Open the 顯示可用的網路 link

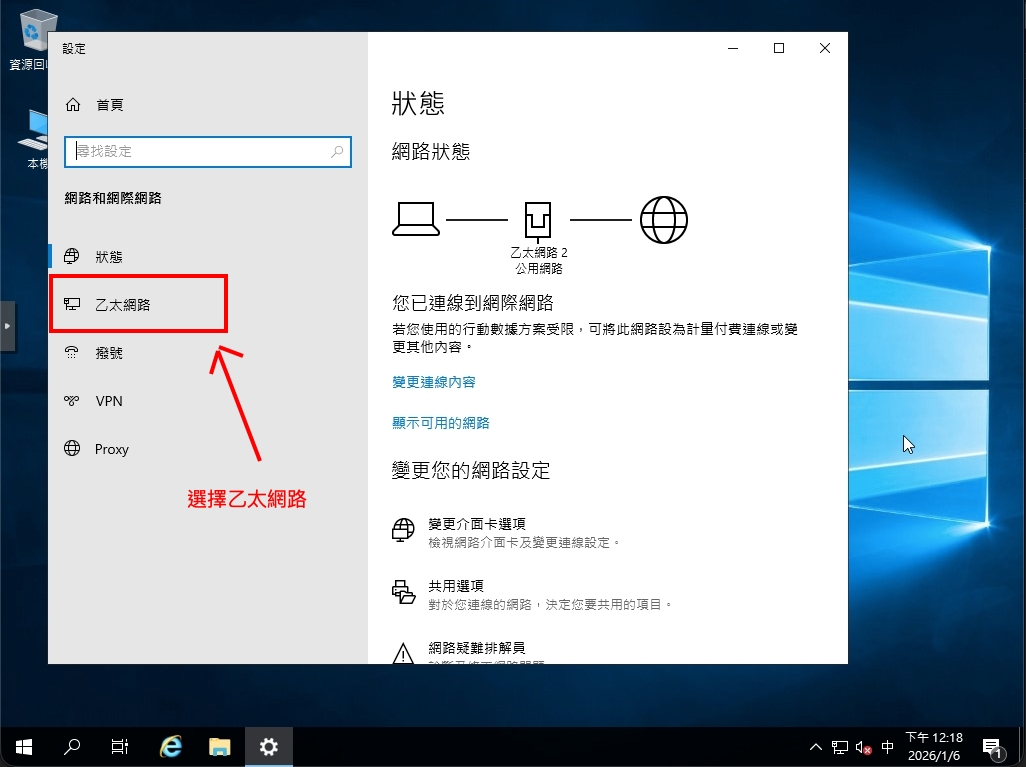coord(440,423)
